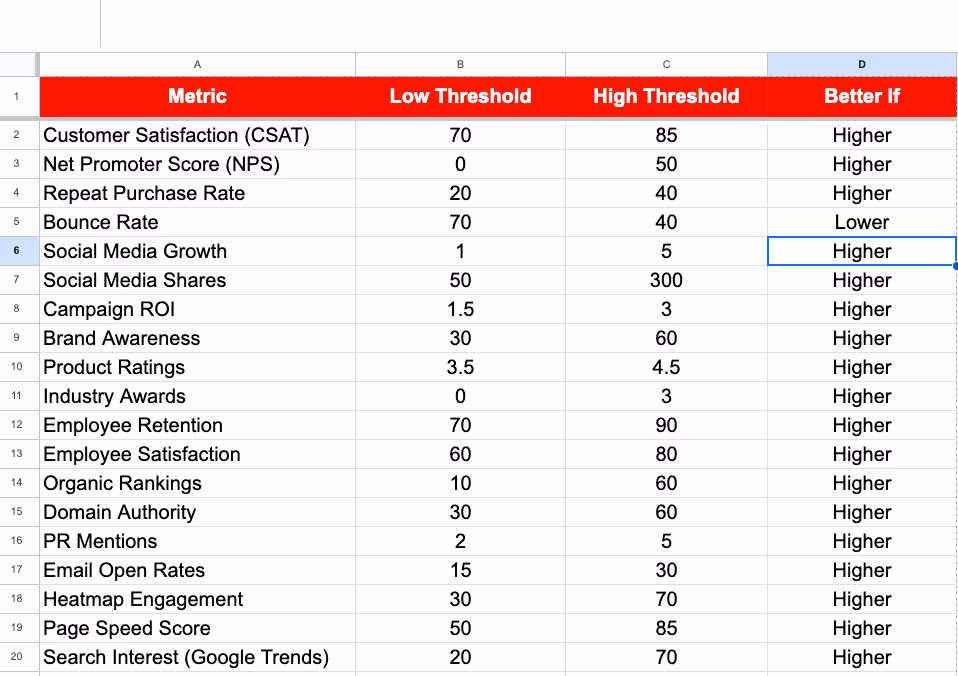Select 'Product Ratings' cell
Image resolution: width=958 pixels, height=676 pixels.
(x=197, y=367)
